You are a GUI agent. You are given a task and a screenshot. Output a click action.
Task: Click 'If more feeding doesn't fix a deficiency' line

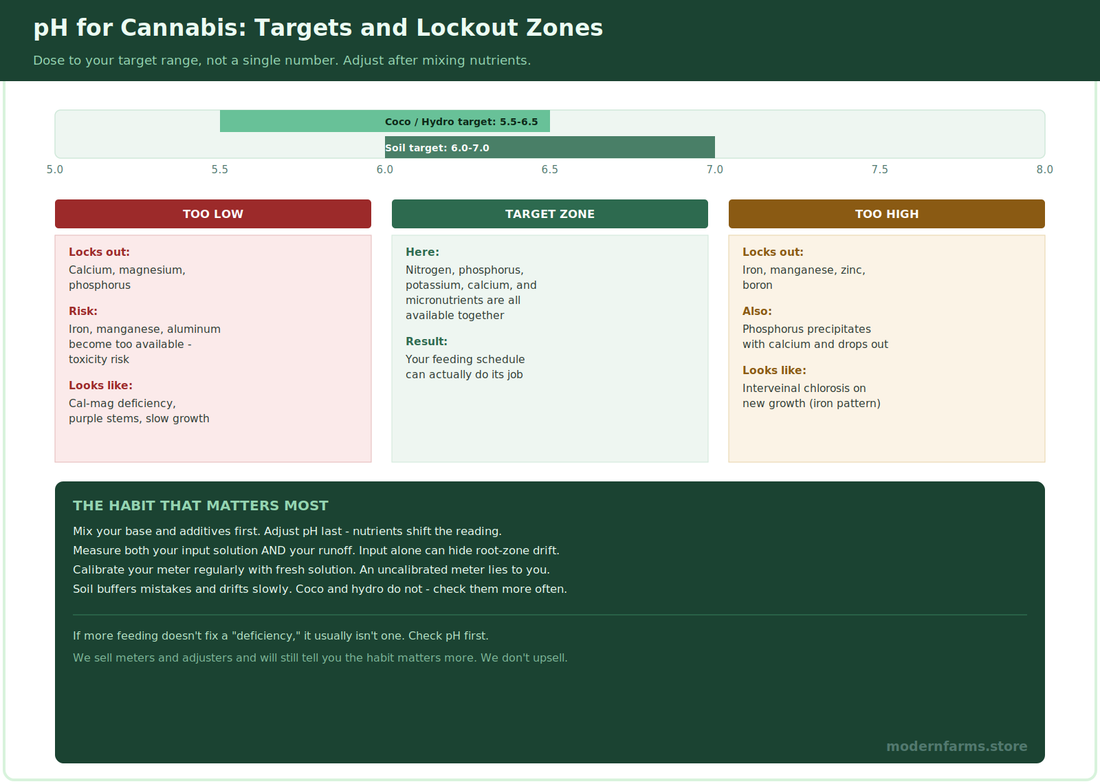(281, 636)
